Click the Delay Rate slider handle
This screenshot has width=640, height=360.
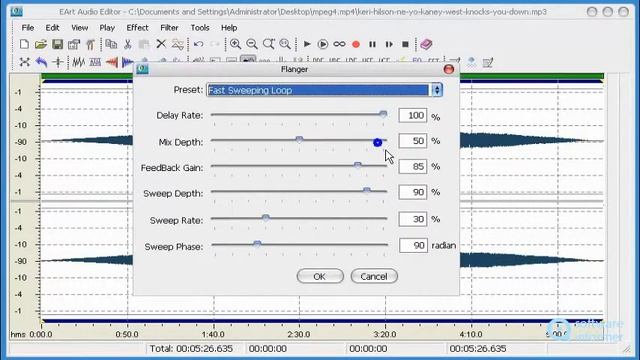point(383,114)
